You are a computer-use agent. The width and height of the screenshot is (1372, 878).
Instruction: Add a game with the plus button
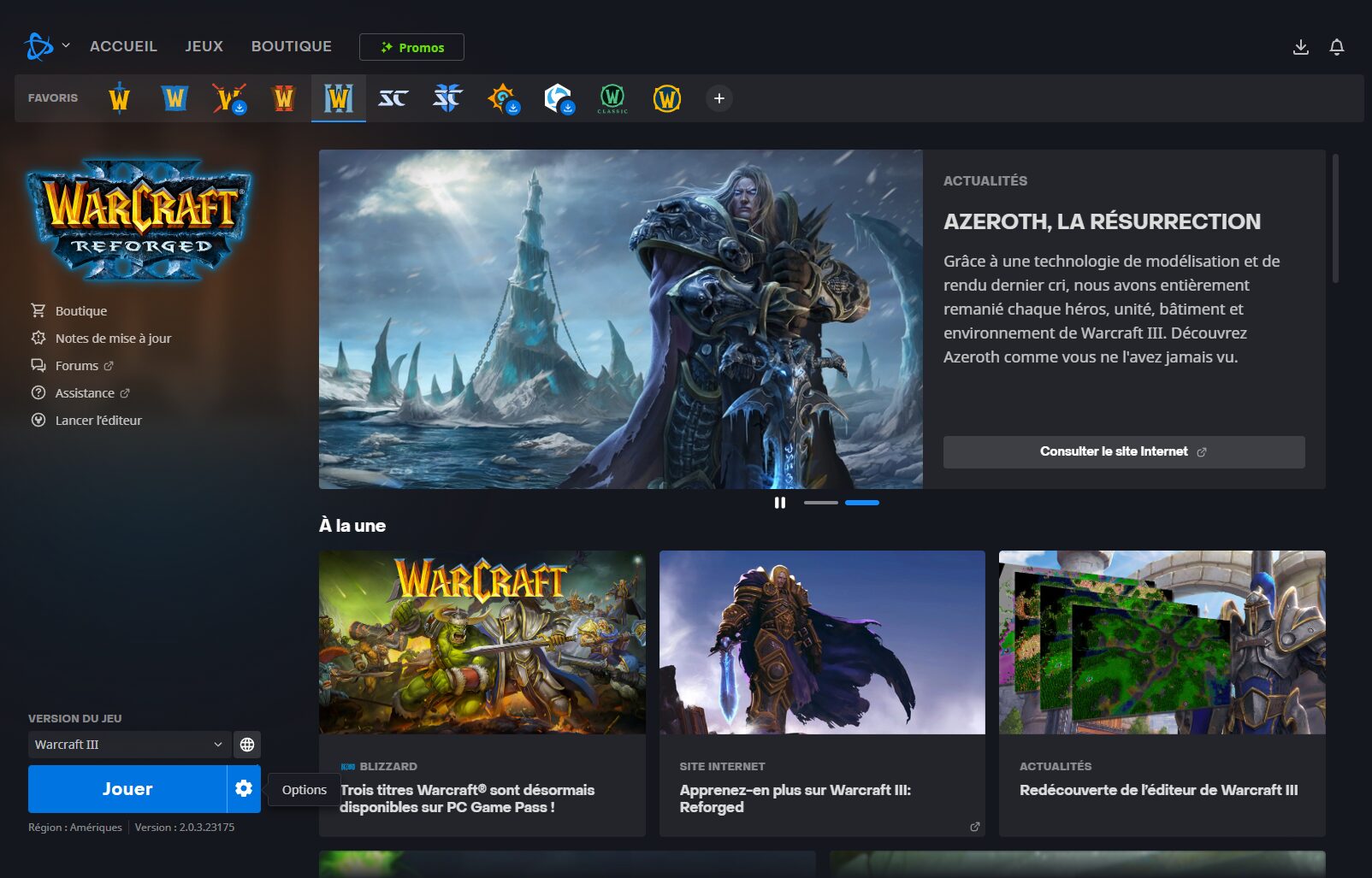(x=719, y=98)
